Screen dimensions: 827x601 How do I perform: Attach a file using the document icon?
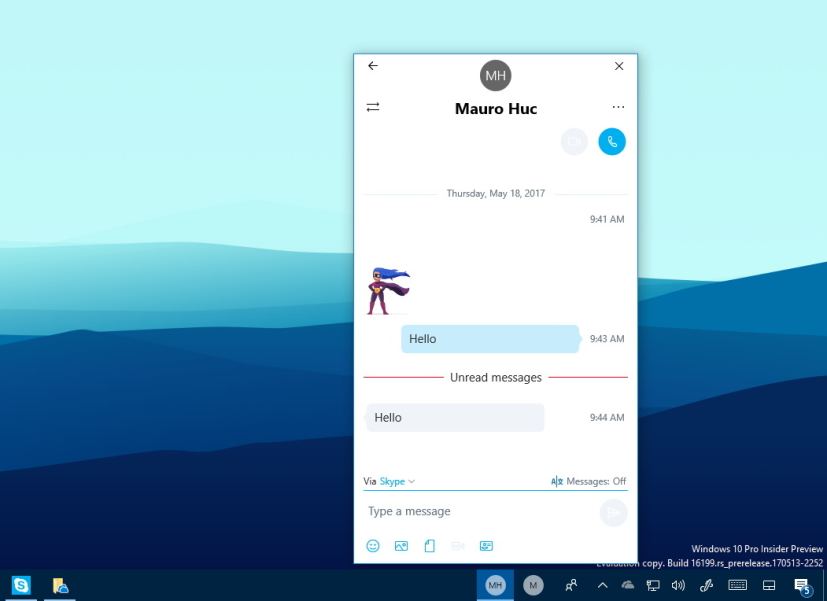coord(429,546)
